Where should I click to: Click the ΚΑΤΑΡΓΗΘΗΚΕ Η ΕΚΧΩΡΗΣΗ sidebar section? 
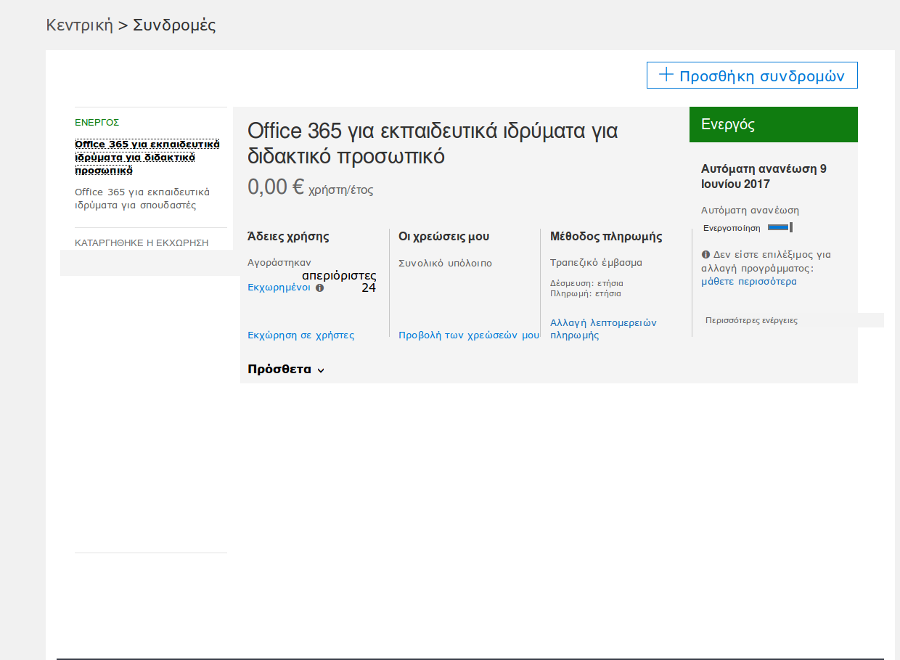[141, 242]
